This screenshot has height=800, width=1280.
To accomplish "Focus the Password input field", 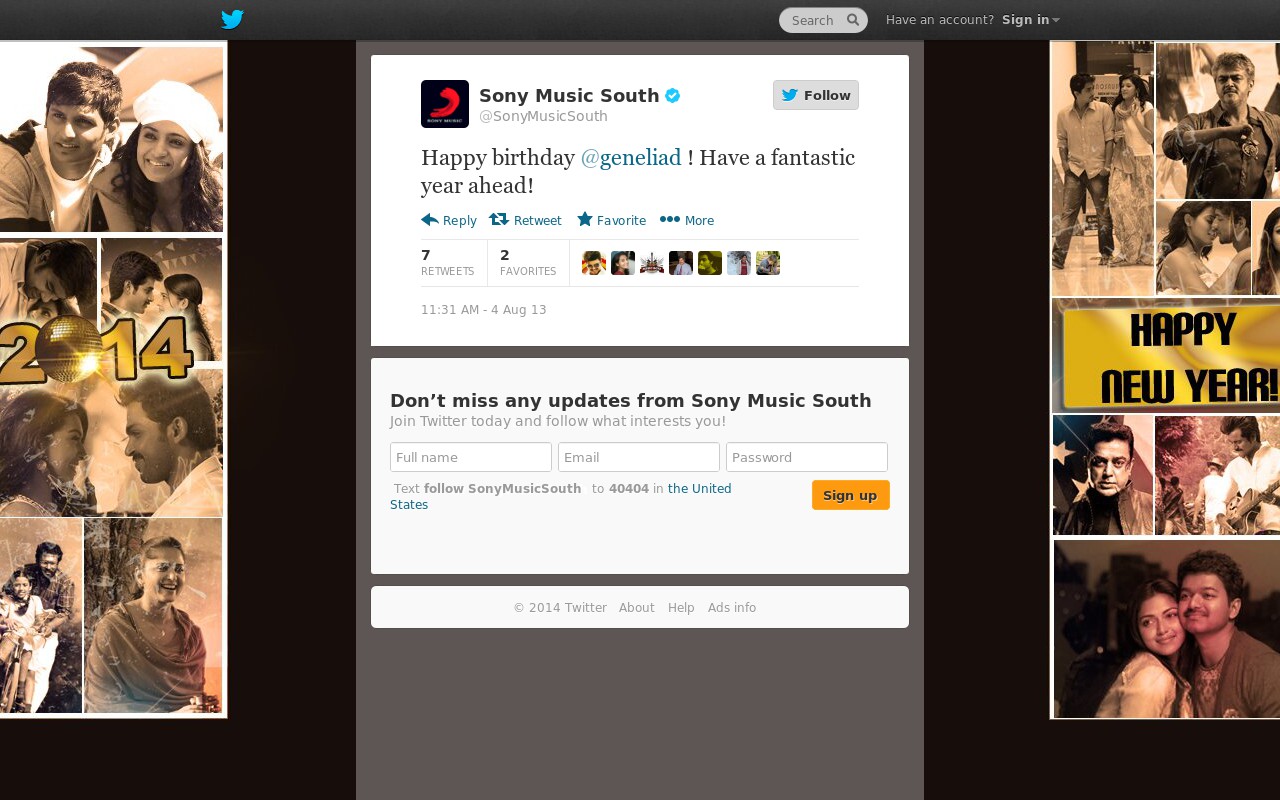I will 807,457.
